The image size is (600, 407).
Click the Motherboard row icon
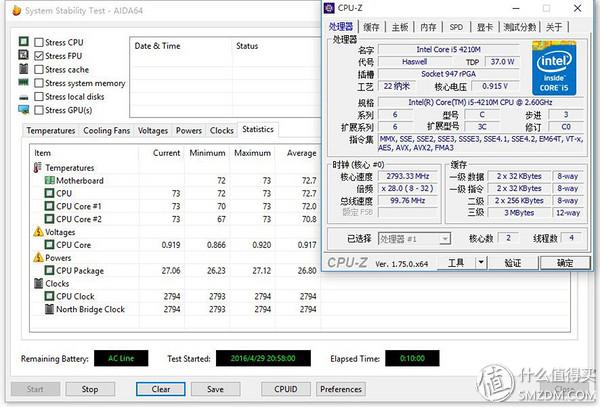point(49,180)
